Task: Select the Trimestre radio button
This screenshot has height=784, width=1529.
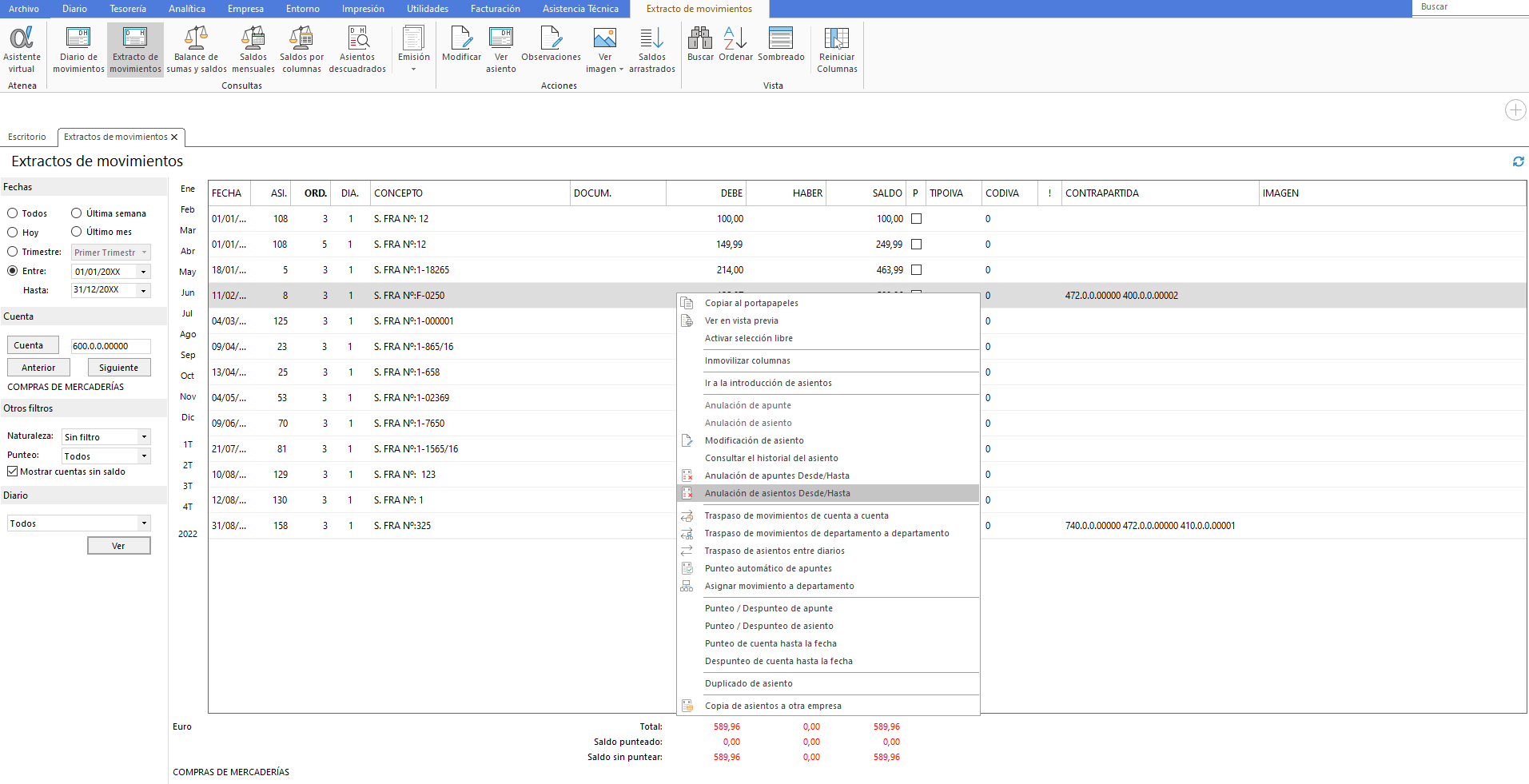Action: pyautogui.click(x=13, y=252)
